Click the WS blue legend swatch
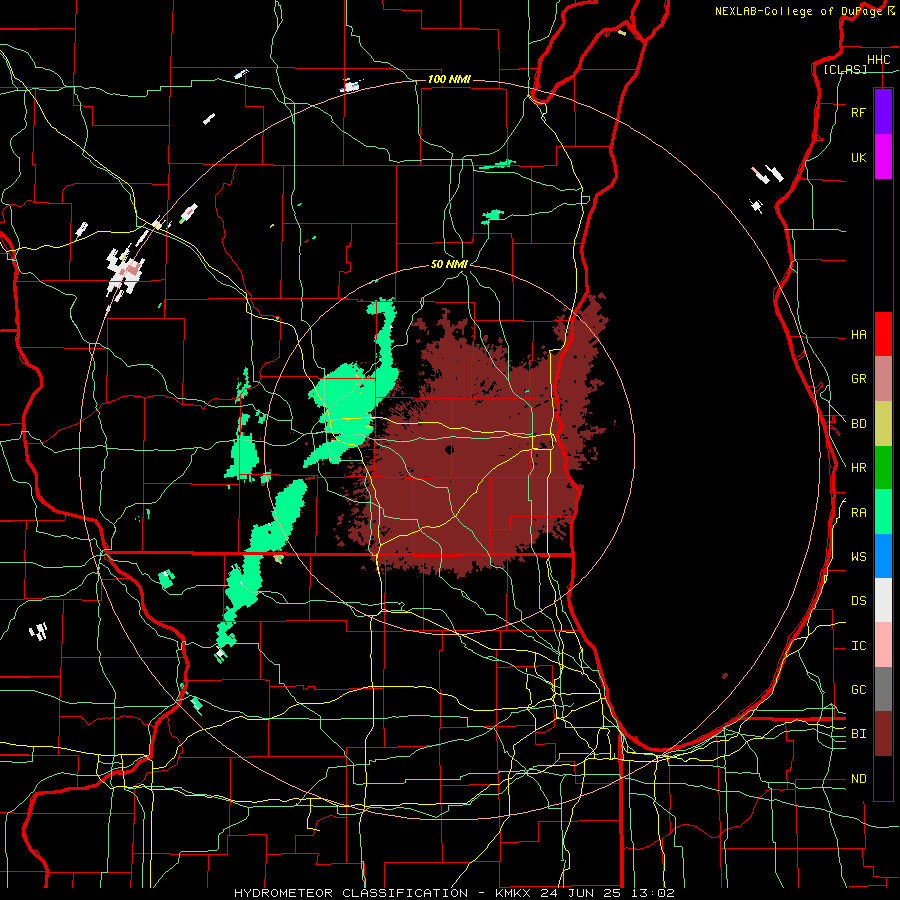This screenshot has width=900, height=900. point(883,556)
